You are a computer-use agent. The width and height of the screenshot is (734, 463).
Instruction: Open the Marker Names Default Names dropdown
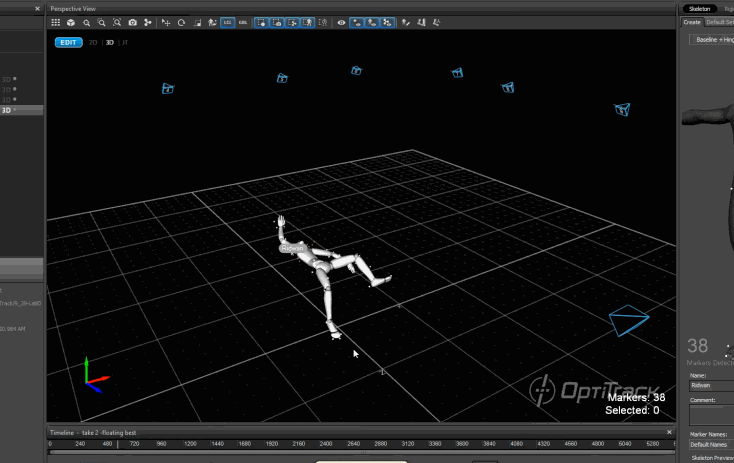(712, 445)
